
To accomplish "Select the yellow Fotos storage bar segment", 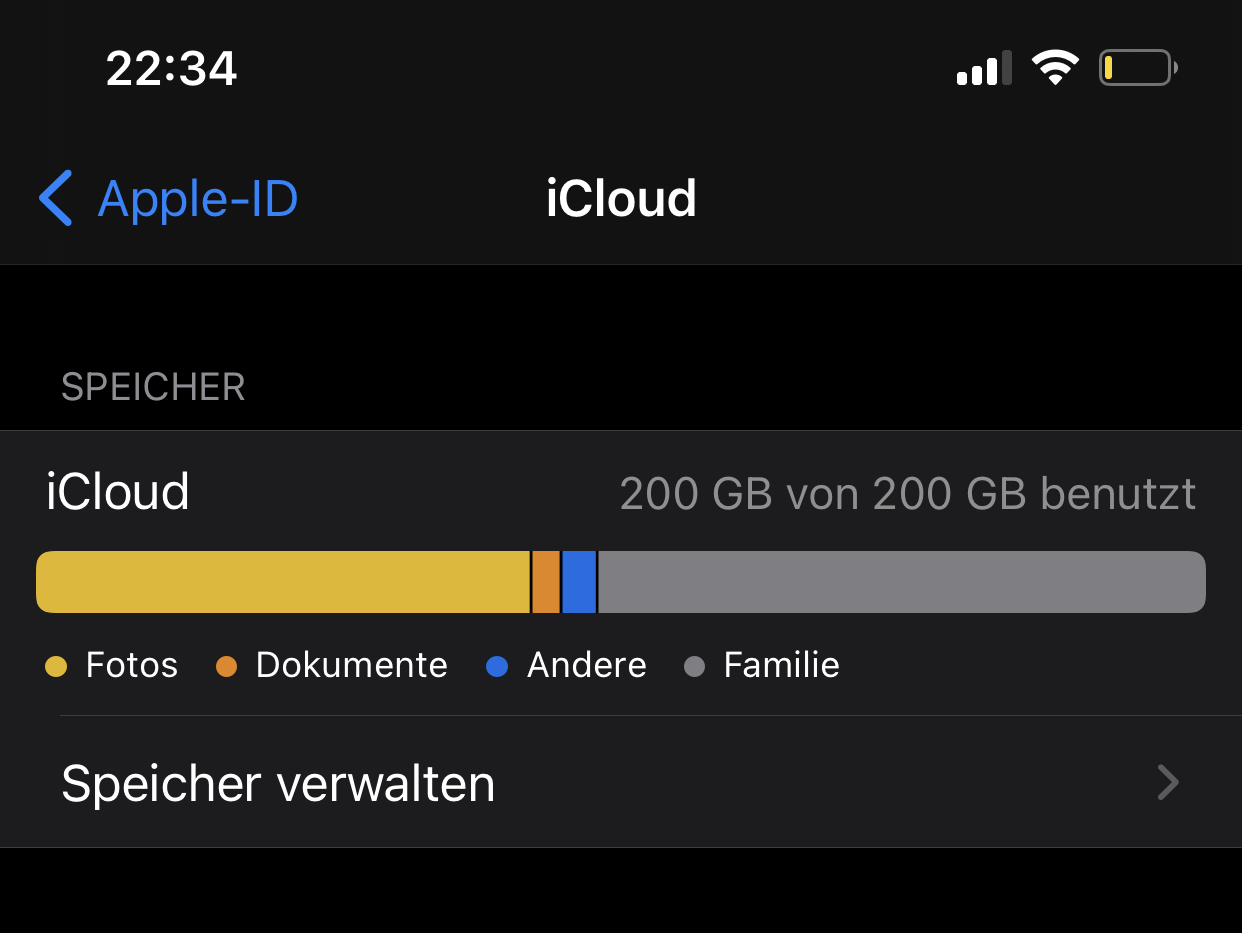I will 283,582.
